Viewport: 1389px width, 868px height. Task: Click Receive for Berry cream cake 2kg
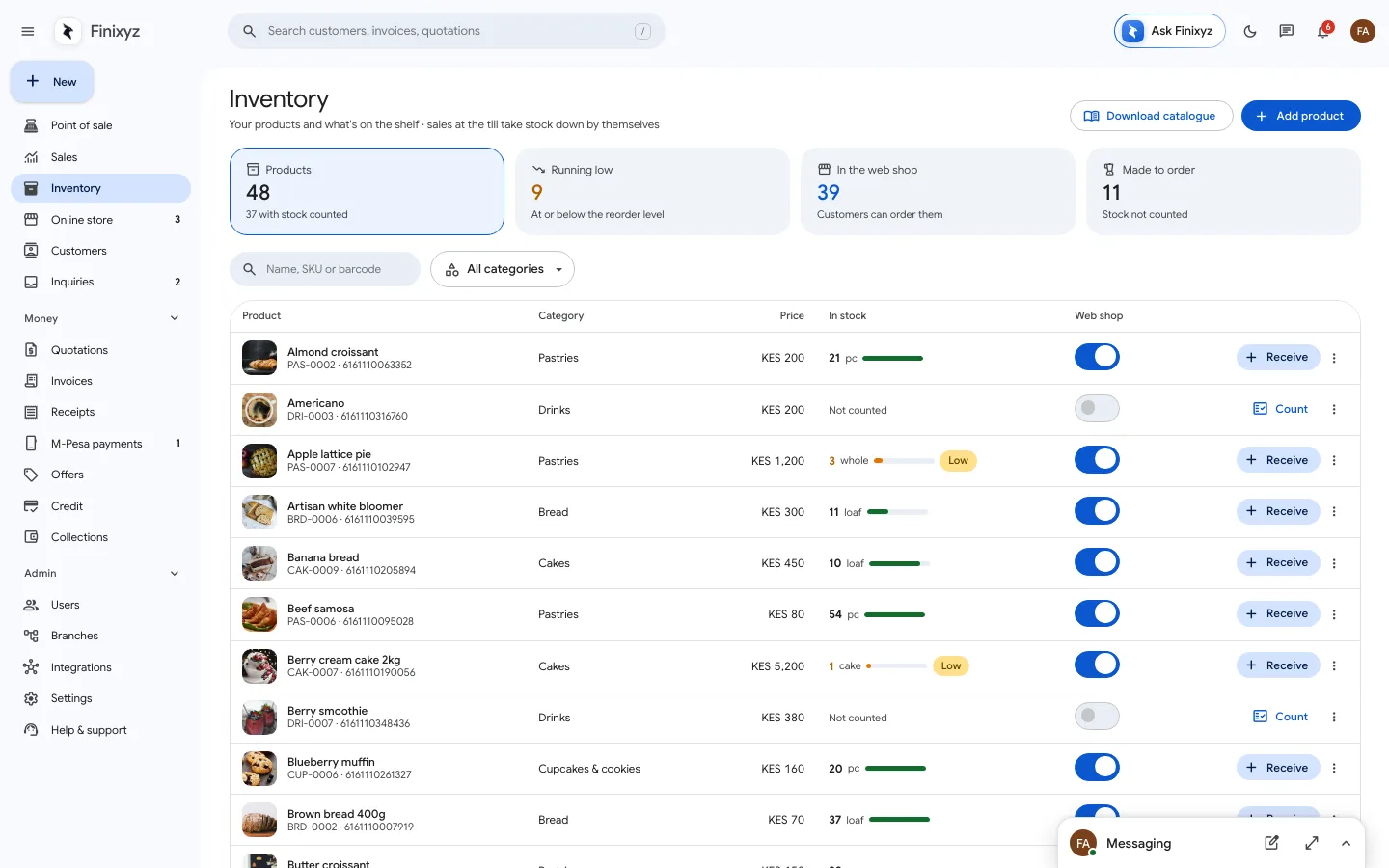(1278, 665)
